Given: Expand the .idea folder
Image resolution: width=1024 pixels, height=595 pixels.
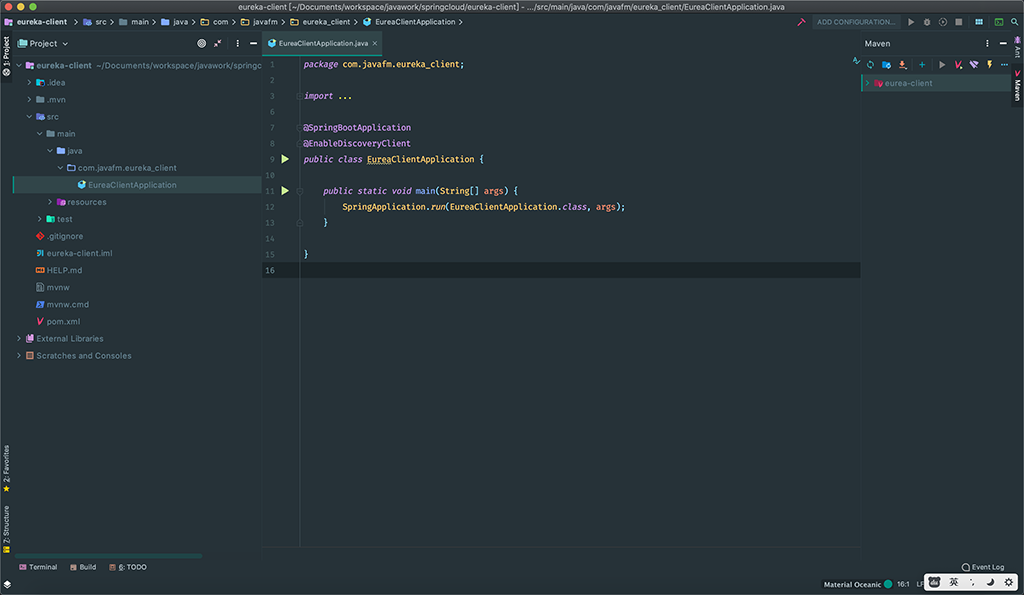Looking at the screenshot, I should (x=30, y=83).
